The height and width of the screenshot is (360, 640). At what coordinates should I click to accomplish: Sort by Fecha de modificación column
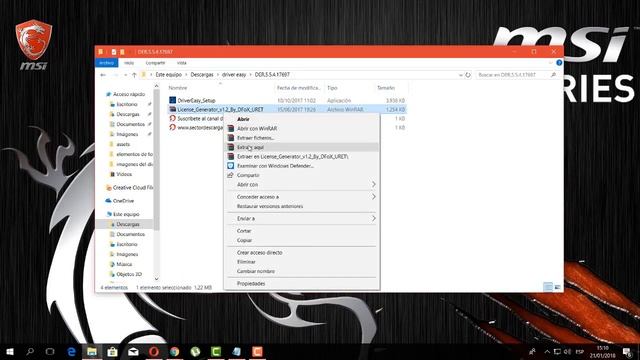(x=298, y=88)
